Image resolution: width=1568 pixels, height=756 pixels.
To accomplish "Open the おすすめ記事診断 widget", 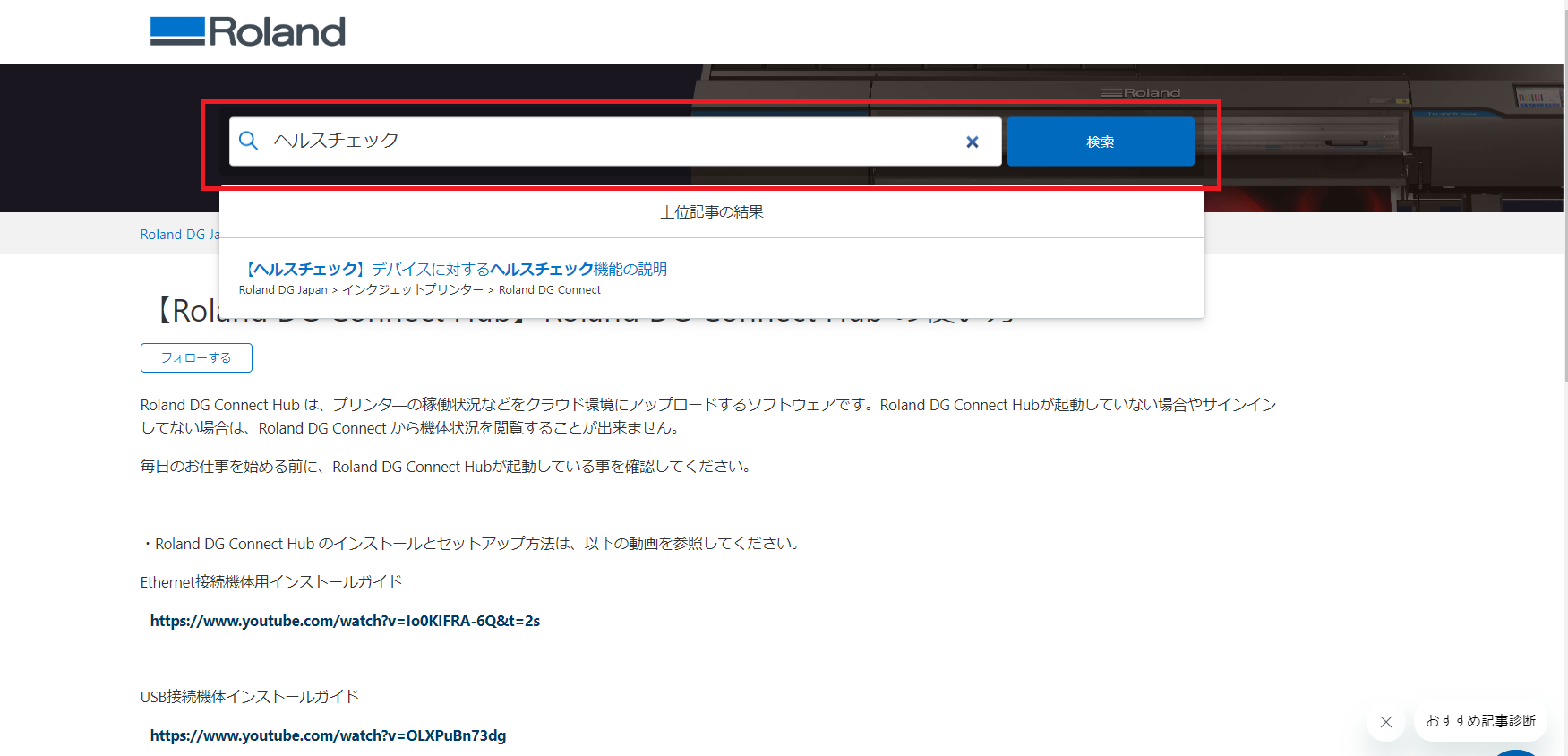I will pos(1480,721).
